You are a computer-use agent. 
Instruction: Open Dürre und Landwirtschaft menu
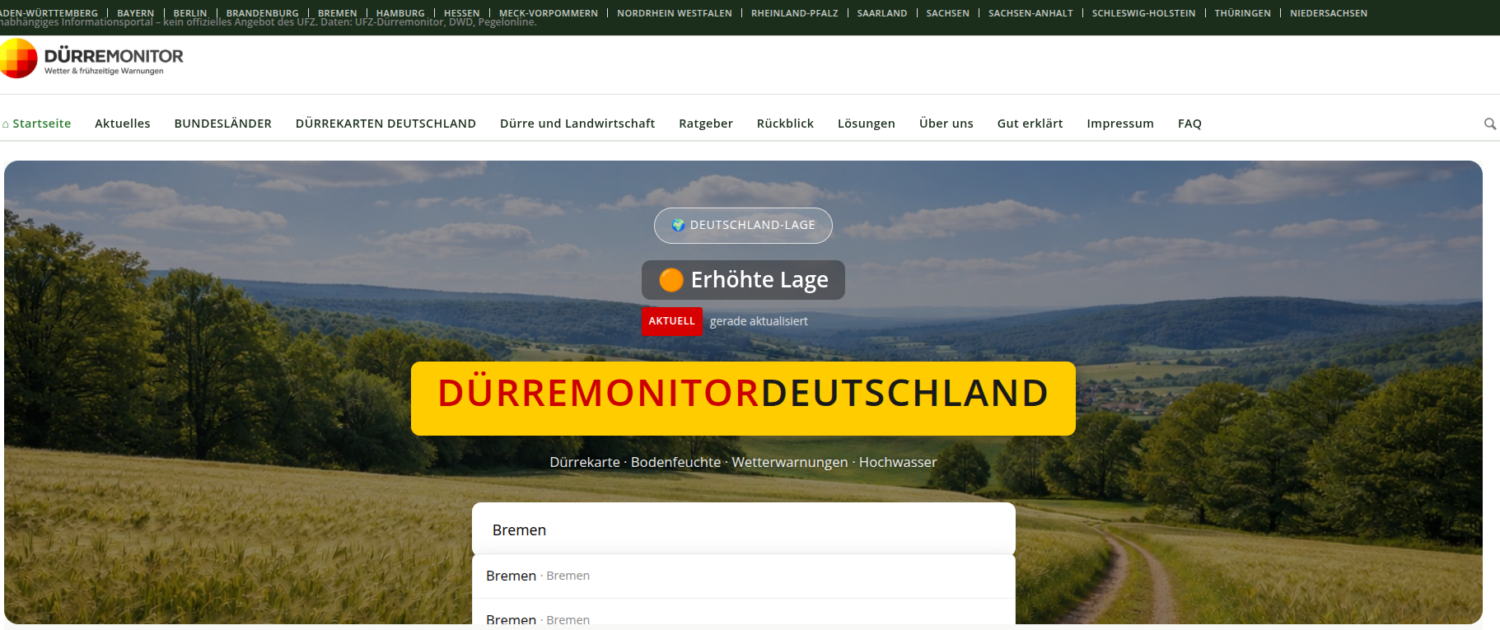(577, 124)
